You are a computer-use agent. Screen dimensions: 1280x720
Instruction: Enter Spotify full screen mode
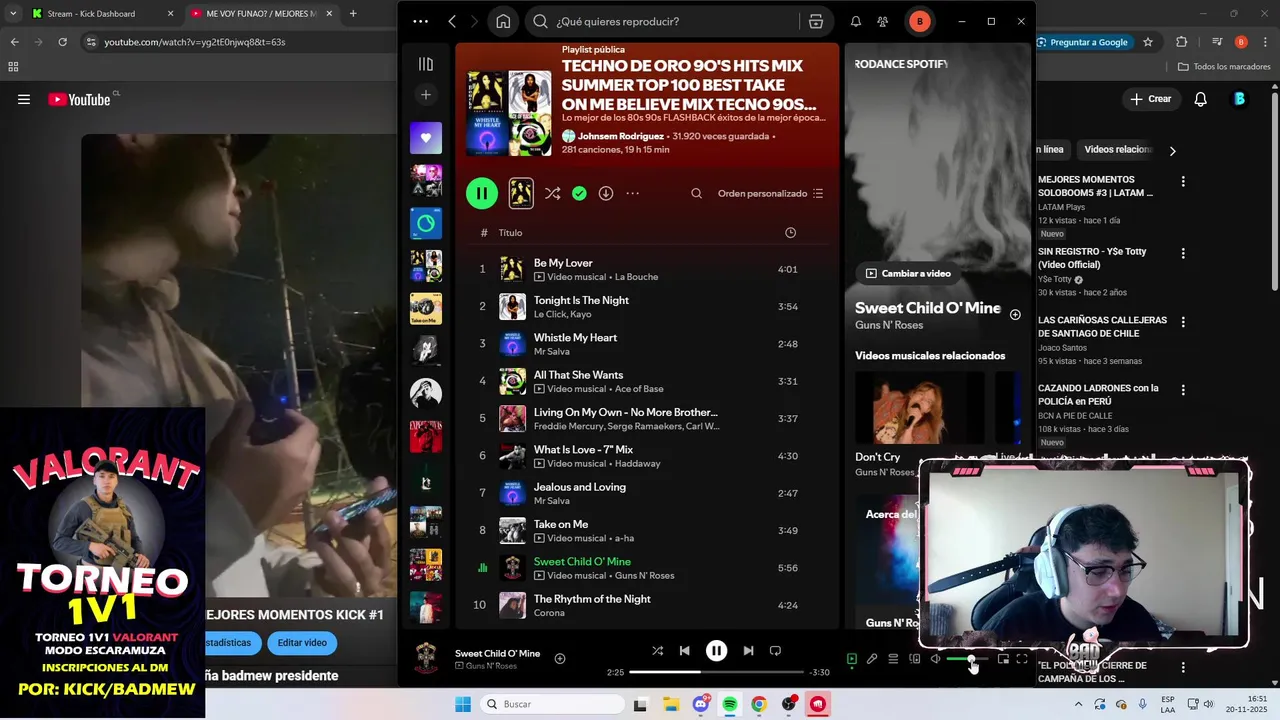tap(1022, 659)
